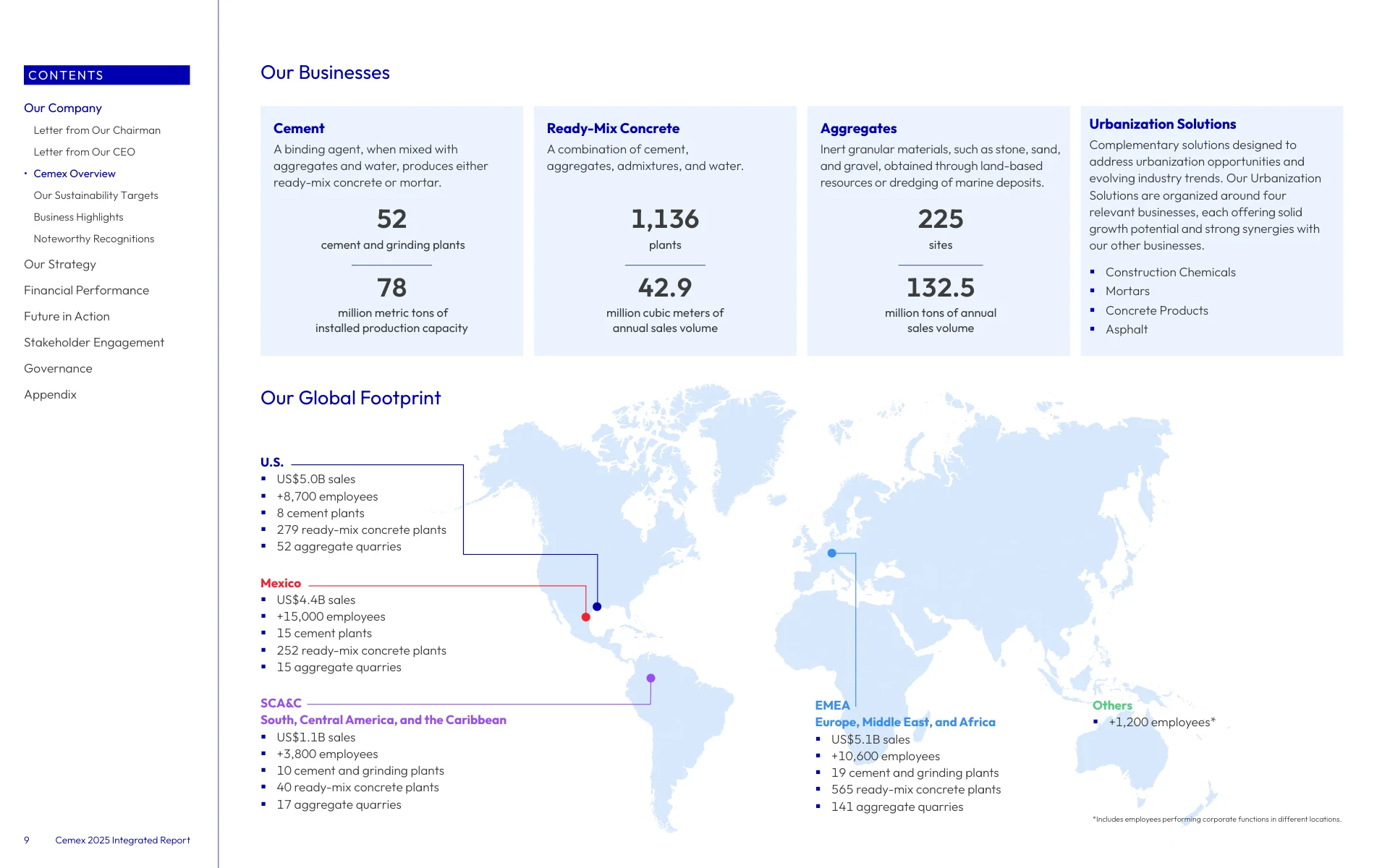1390x868 pixels.
Task: Select the Ready-Mix Concrete card title
Action: pos(613,129)
